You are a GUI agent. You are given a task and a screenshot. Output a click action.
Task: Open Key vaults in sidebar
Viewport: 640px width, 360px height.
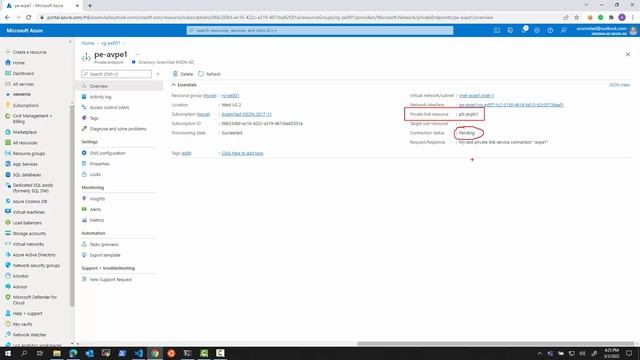coord(22,324)
